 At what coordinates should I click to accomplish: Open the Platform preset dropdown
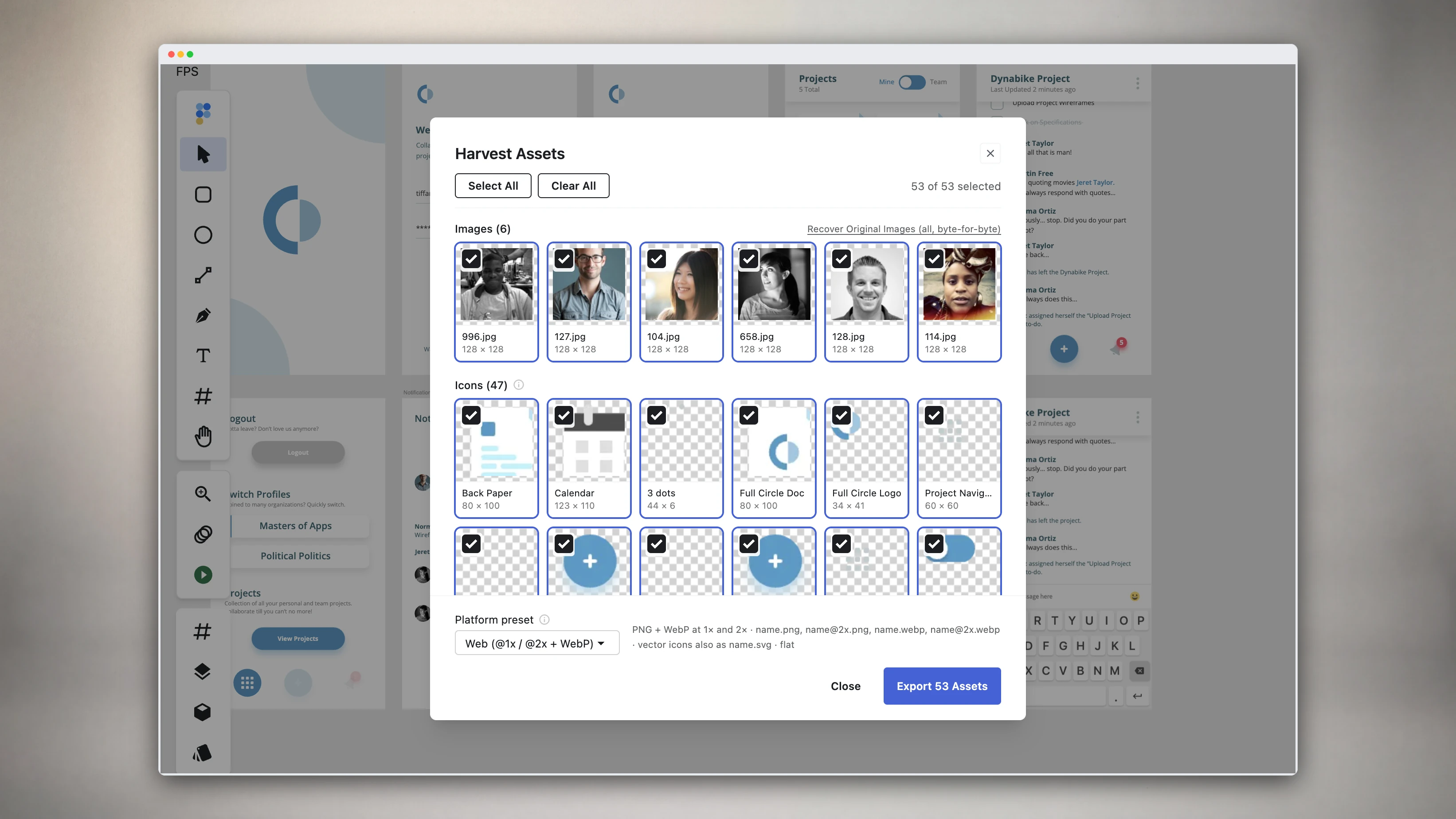pyautogui.click(x=537, y=643)
